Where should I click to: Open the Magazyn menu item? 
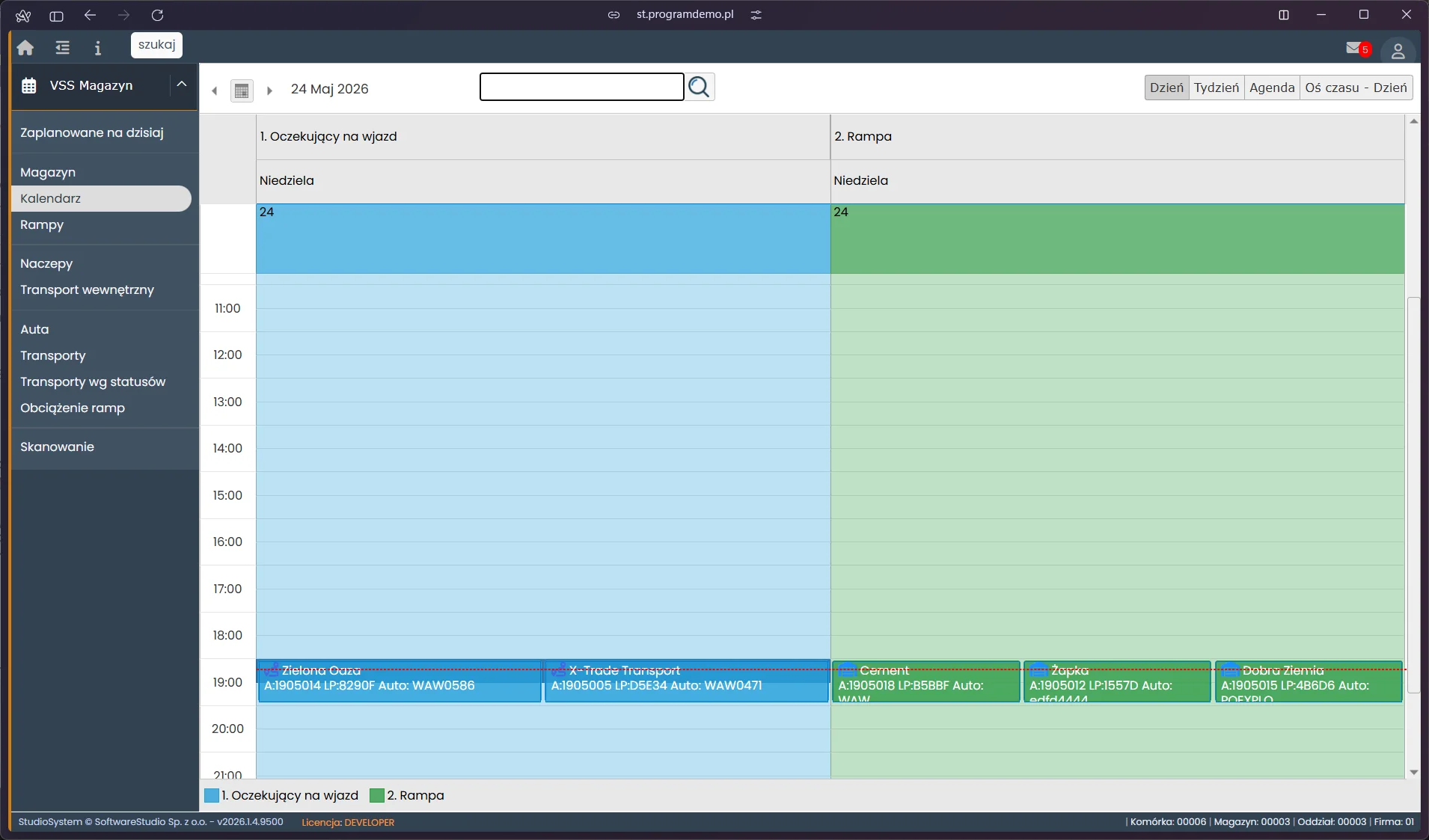(48, 172)
